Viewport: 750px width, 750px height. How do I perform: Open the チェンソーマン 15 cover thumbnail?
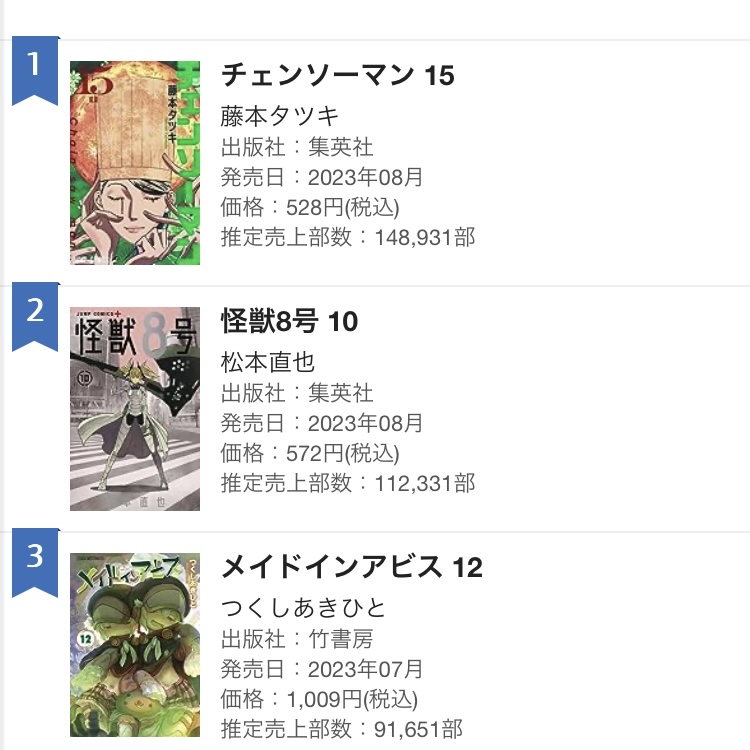click(x=135, y=163)
